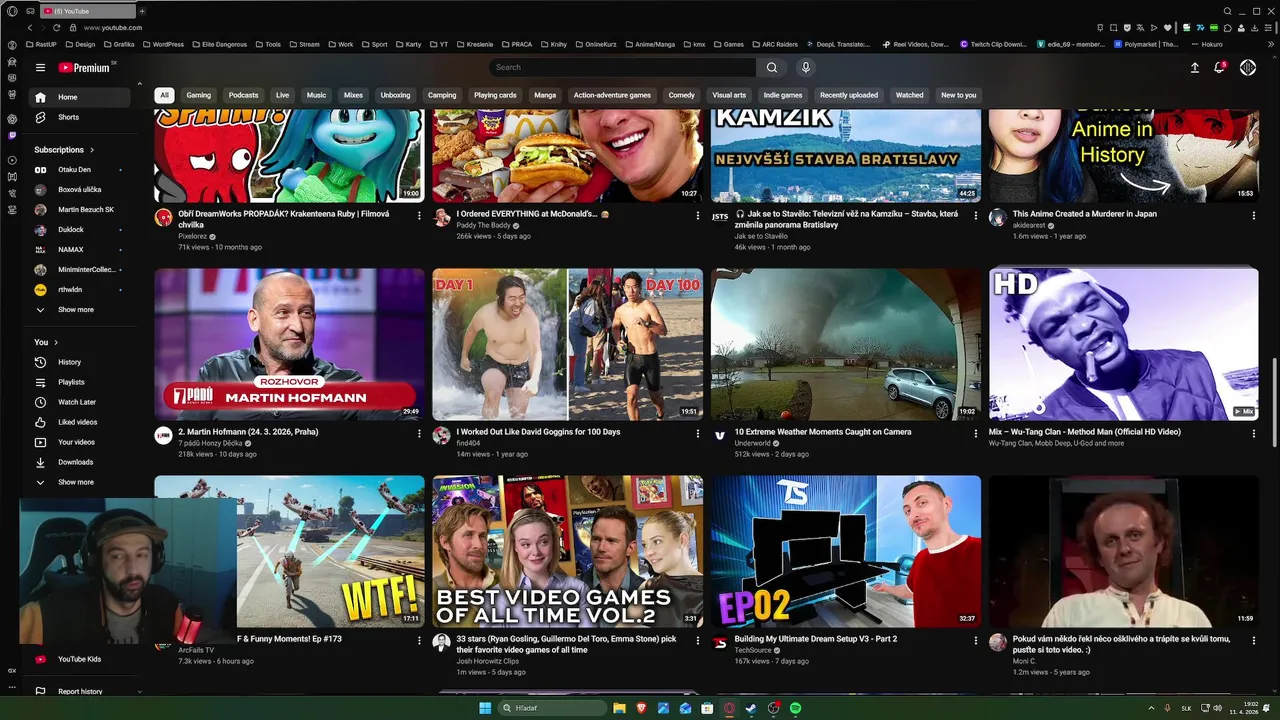Image resolution: width=1280 pixels, height=720 pixels.
Task: Open TechSource channel link
Action: click(753, 650)
